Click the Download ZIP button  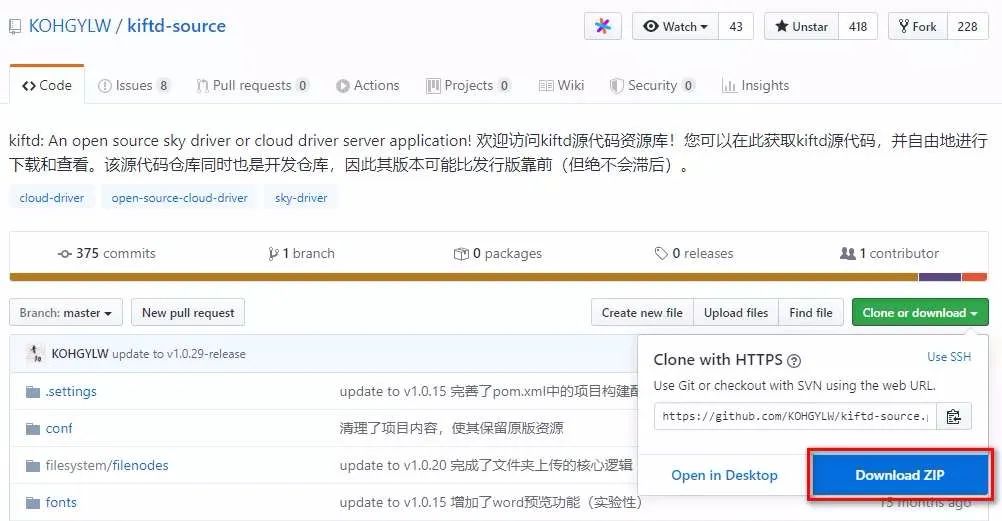click(900, 475)
